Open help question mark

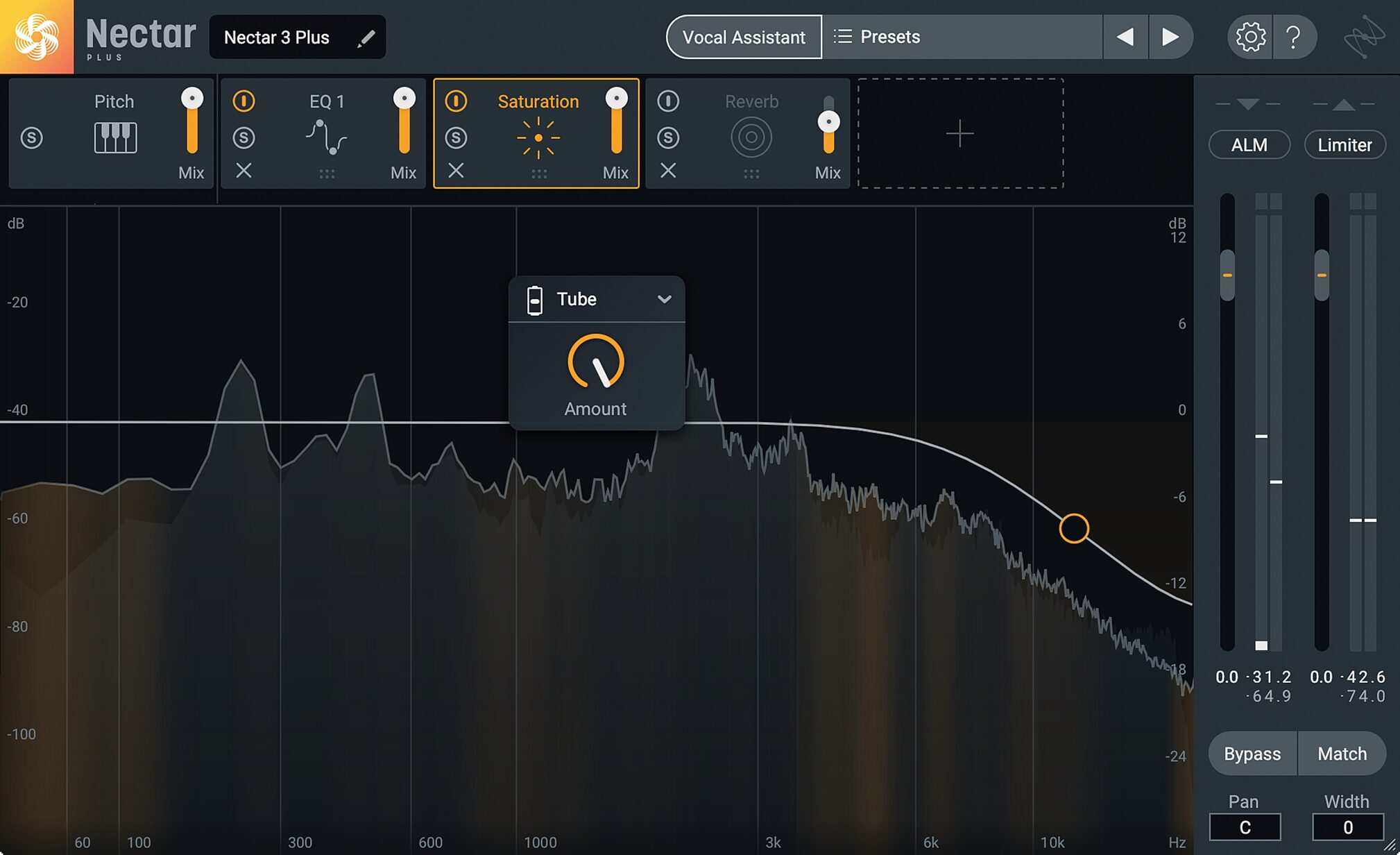(x=1293, y=37)
